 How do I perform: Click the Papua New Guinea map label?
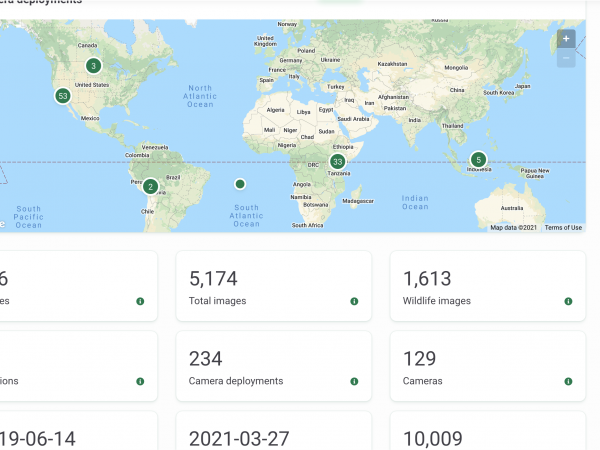pyautogui.click(x=535, y=173)
